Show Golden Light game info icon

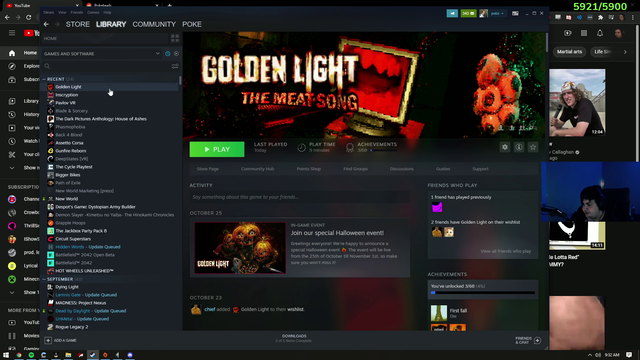click(519, 147)
